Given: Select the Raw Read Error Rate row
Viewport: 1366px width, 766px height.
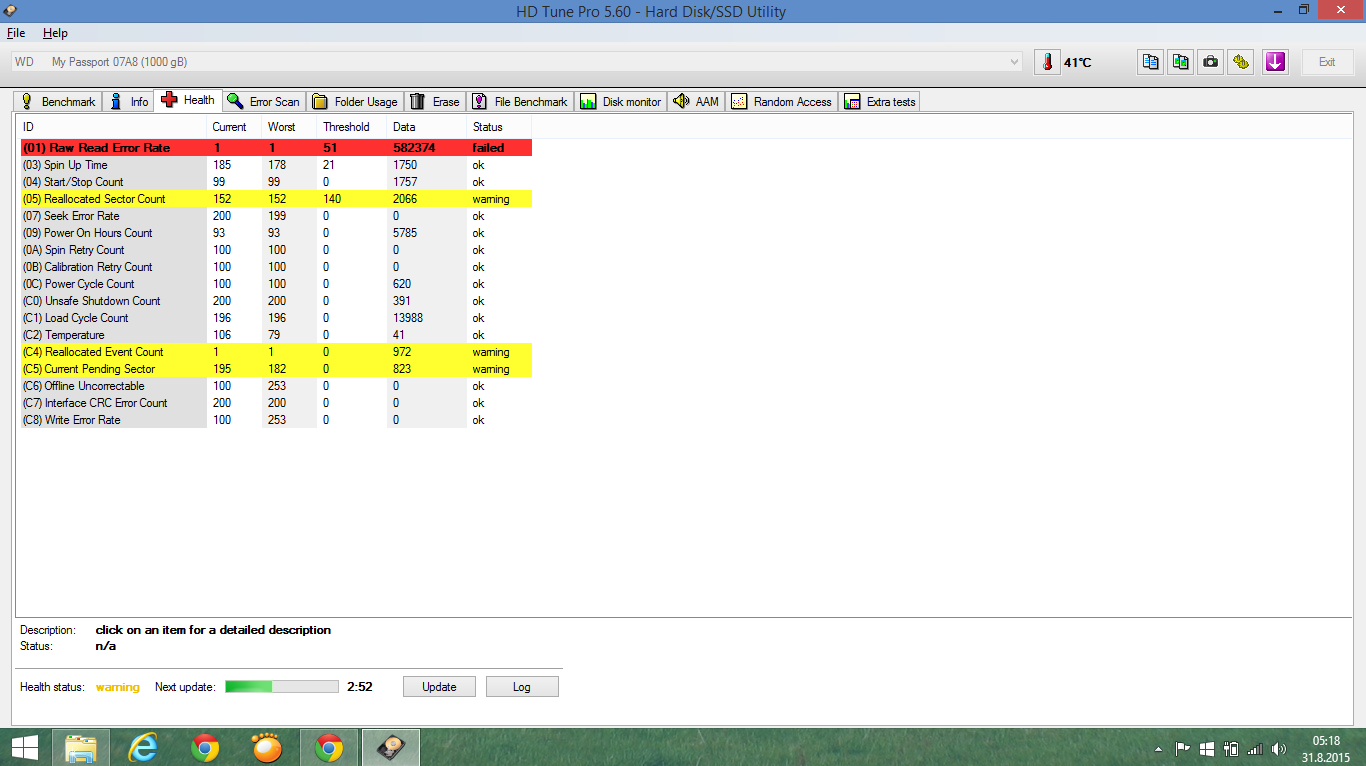Looking at the screenshot, I should click(x=277, y=148).
